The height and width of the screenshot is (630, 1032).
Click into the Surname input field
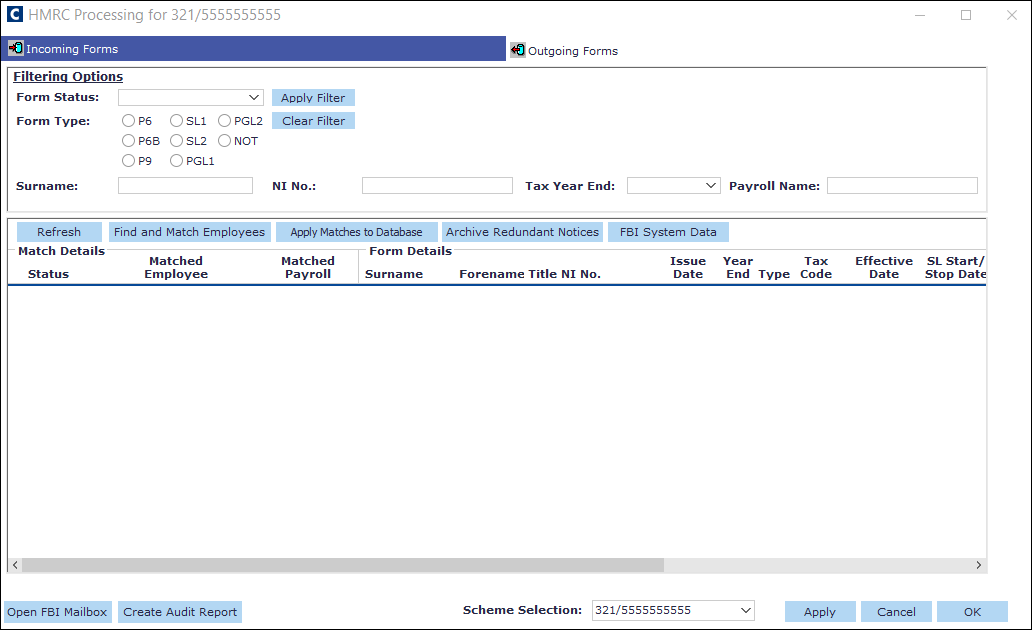pos(185,186)
